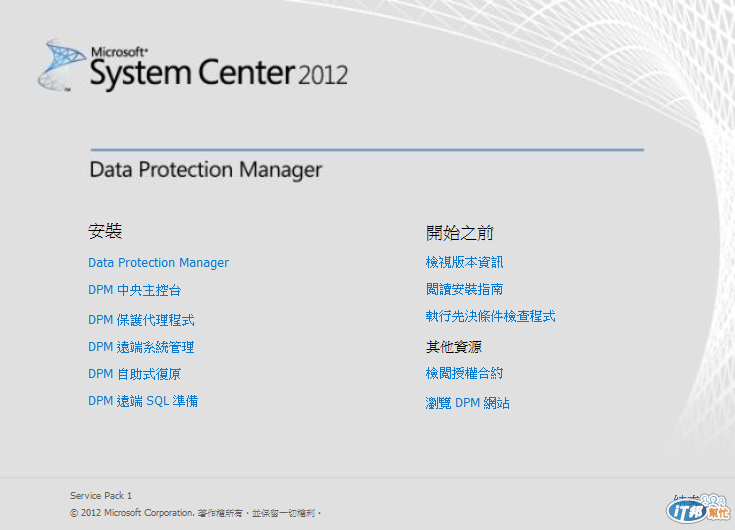Select DPM 保護代理程式 link
This screenshot has width=735, height=530.
(x=141, y=320)
